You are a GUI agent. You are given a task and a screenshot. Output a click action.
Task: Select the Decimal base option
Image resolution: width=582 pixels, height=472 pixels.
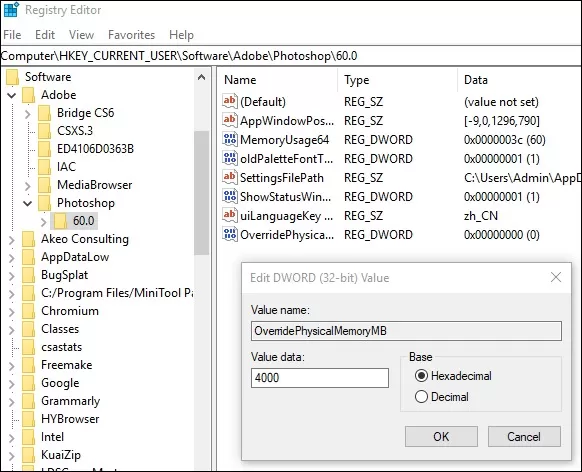421,397
